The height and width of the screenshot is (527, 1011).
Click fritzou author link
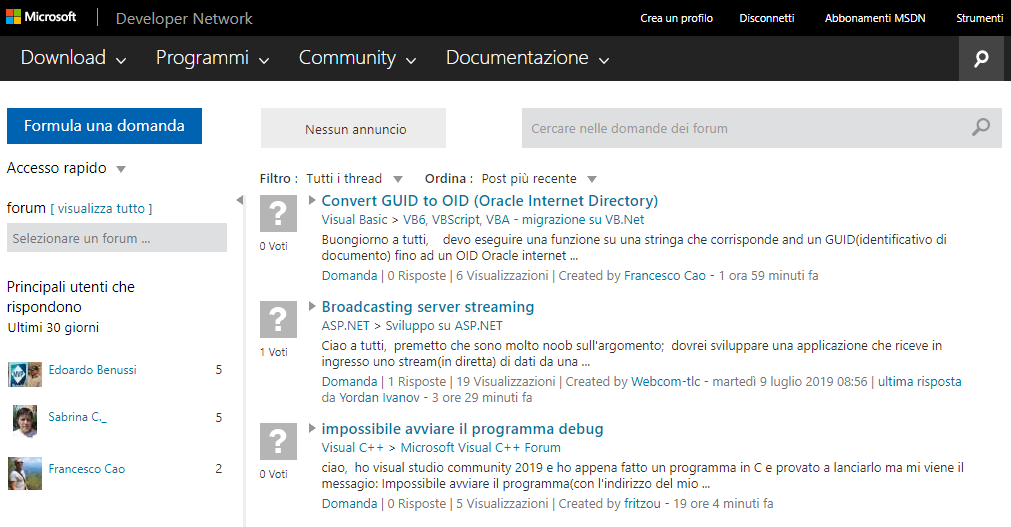point(642,503)
